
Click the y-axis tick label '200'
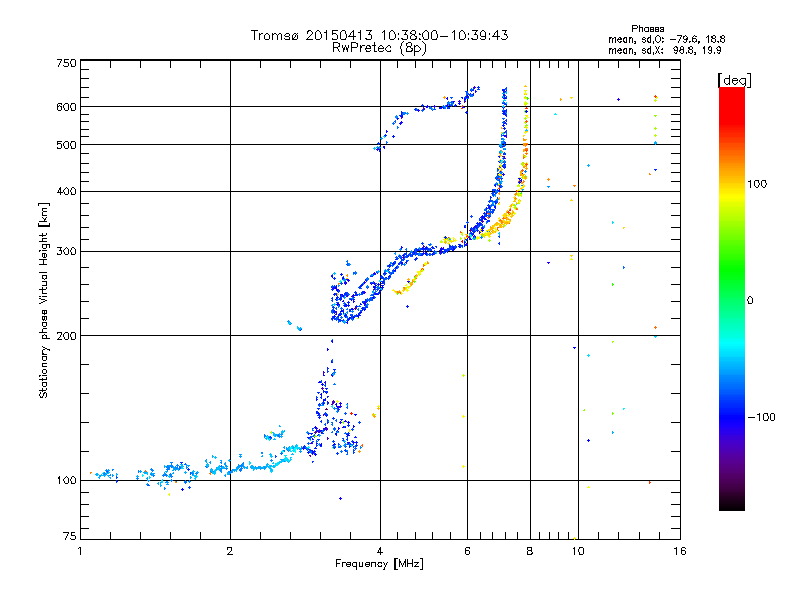click(x=66, y=336)
